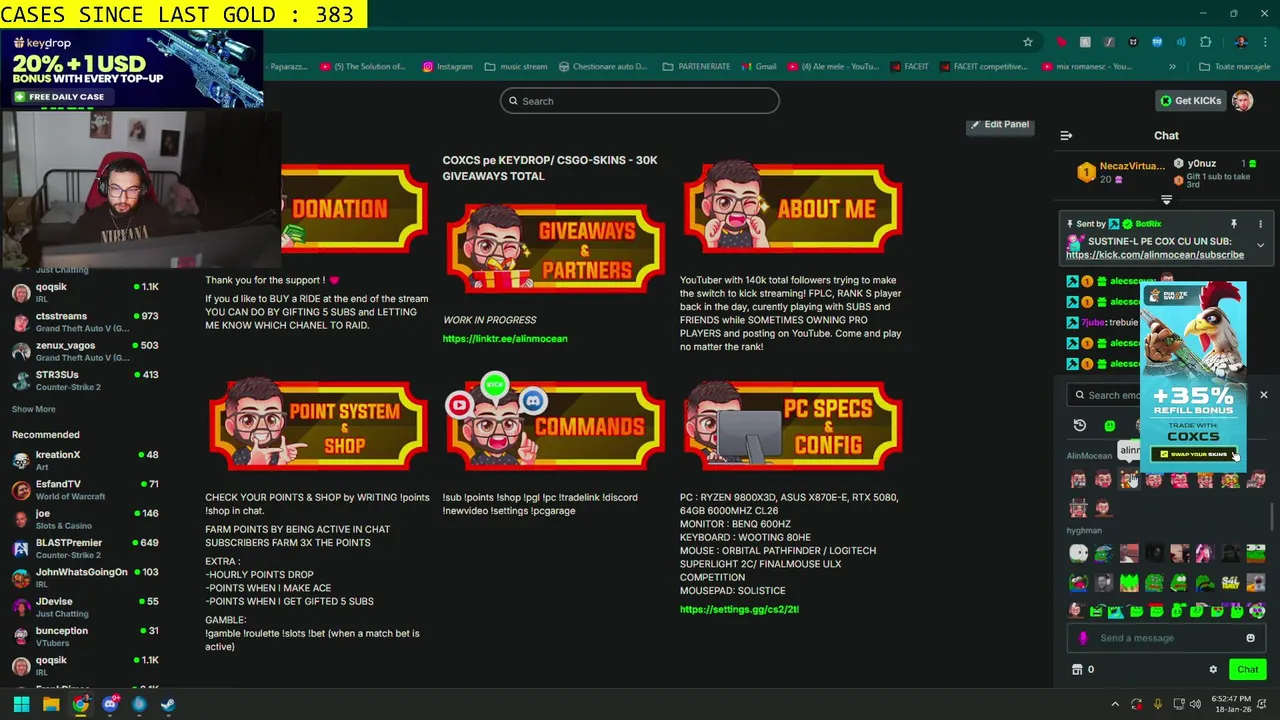
Task: Open the points shop store icon
Action: pyautogui.click(x=1077, y=670)
